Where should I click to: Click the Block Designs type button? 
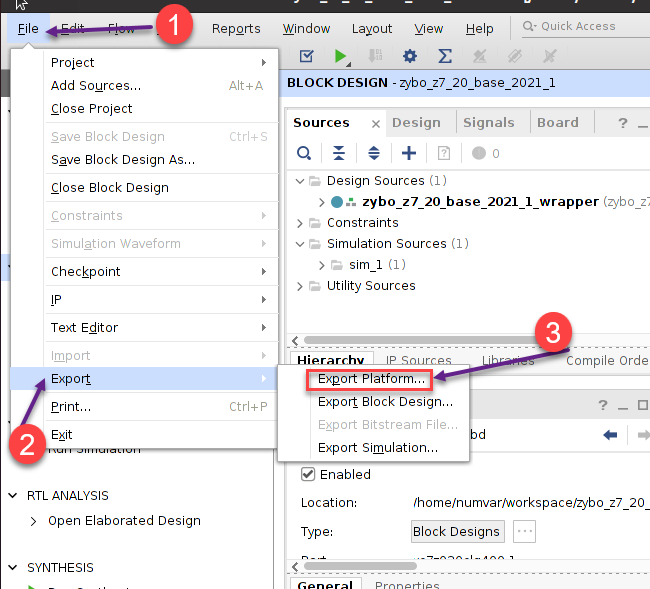(456, 532)
